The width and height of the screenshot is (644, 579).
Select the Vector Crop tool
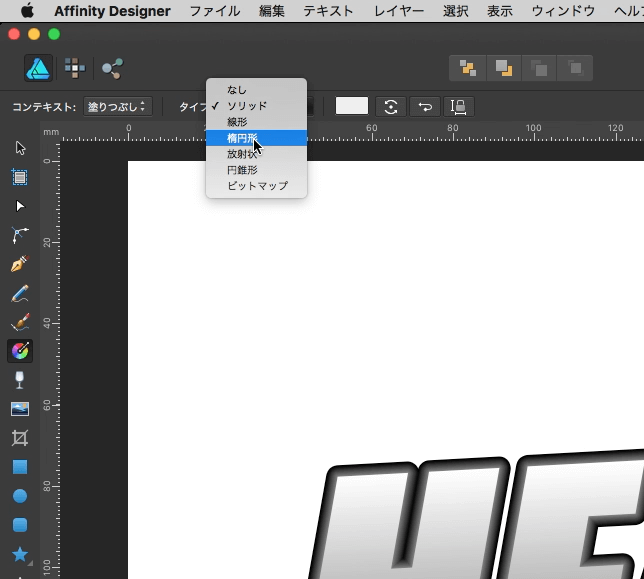click(20, 438)
